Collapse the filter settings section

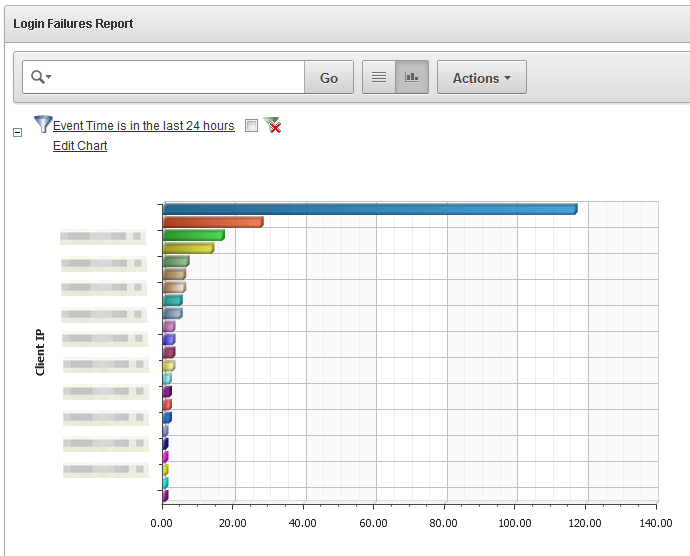(18, 132)
